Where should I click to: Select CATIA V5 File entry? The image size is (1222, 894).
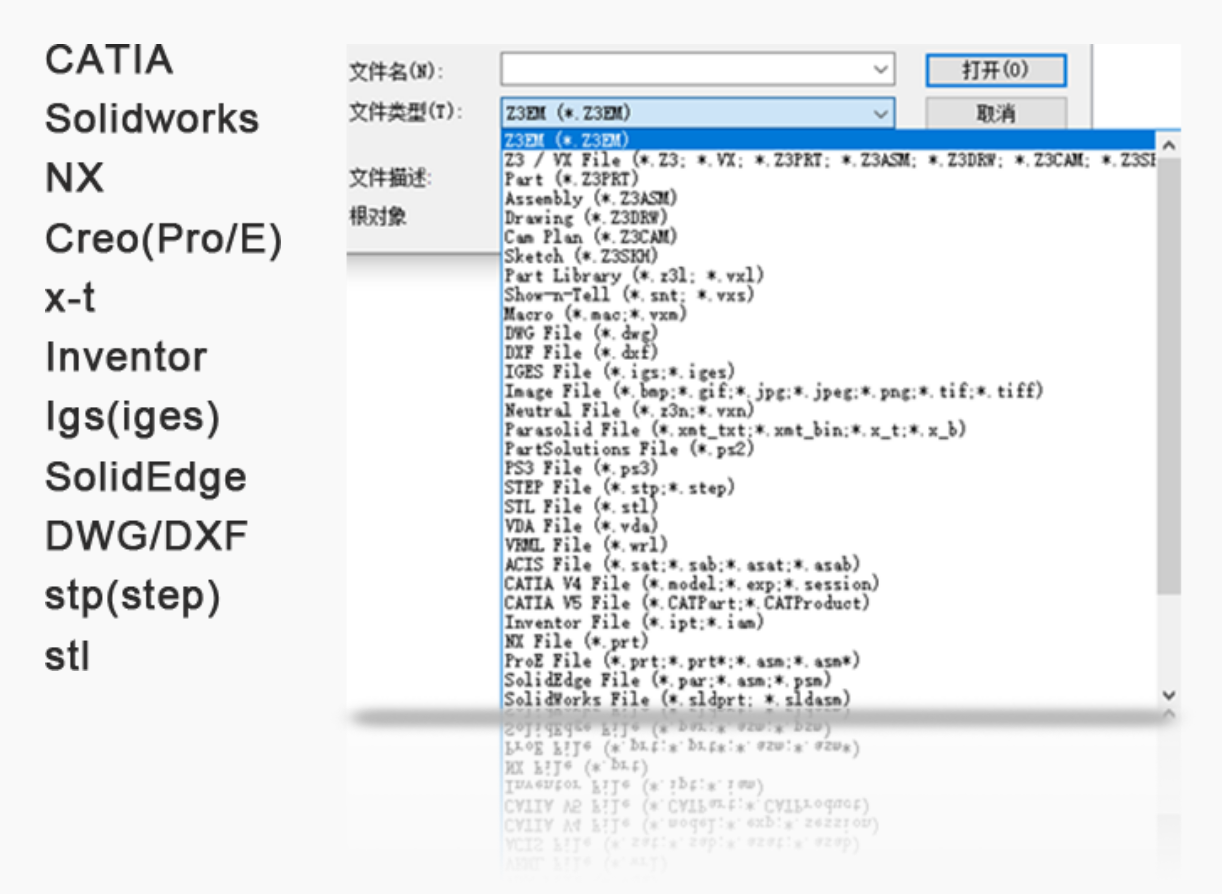pyautogui.click(x=686, y=603)
